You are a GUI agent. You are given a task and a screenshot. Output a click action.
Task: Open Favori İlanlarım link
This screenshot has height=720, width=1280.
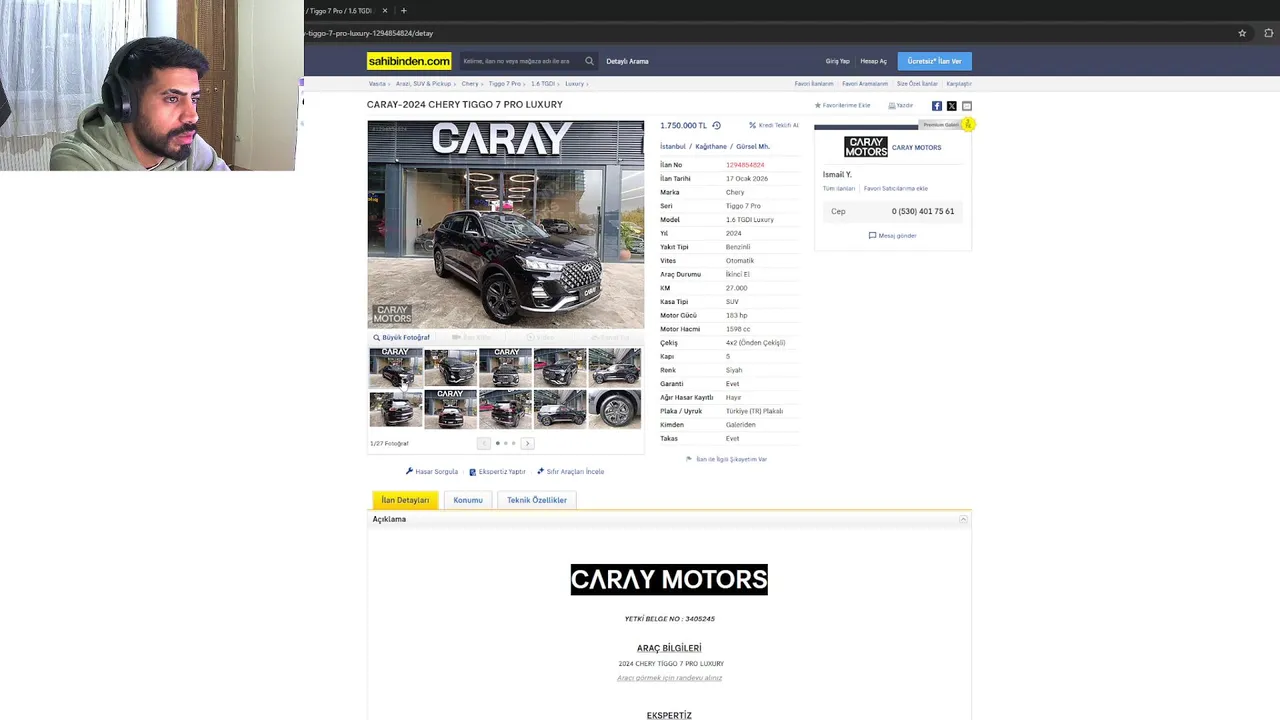[814, 84]
